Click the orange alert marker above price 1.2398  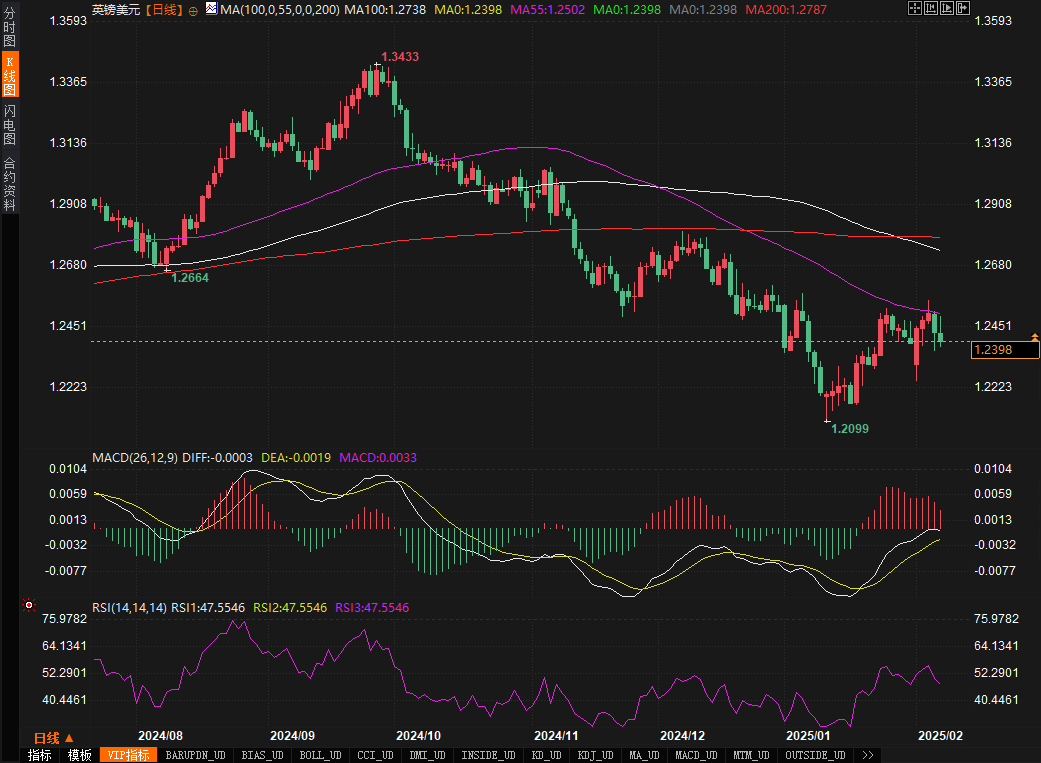click(x=1035, y=336)
